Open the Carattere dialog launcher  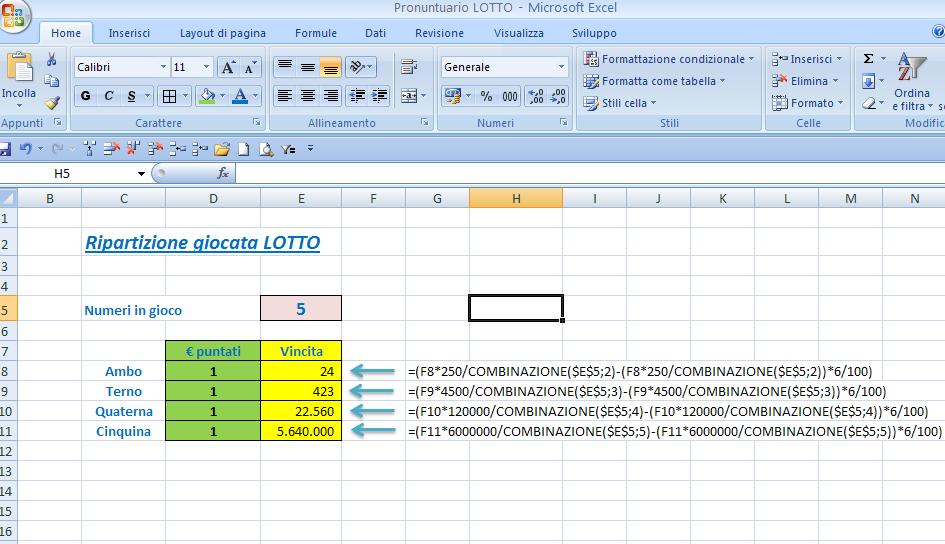pos(257,122)
